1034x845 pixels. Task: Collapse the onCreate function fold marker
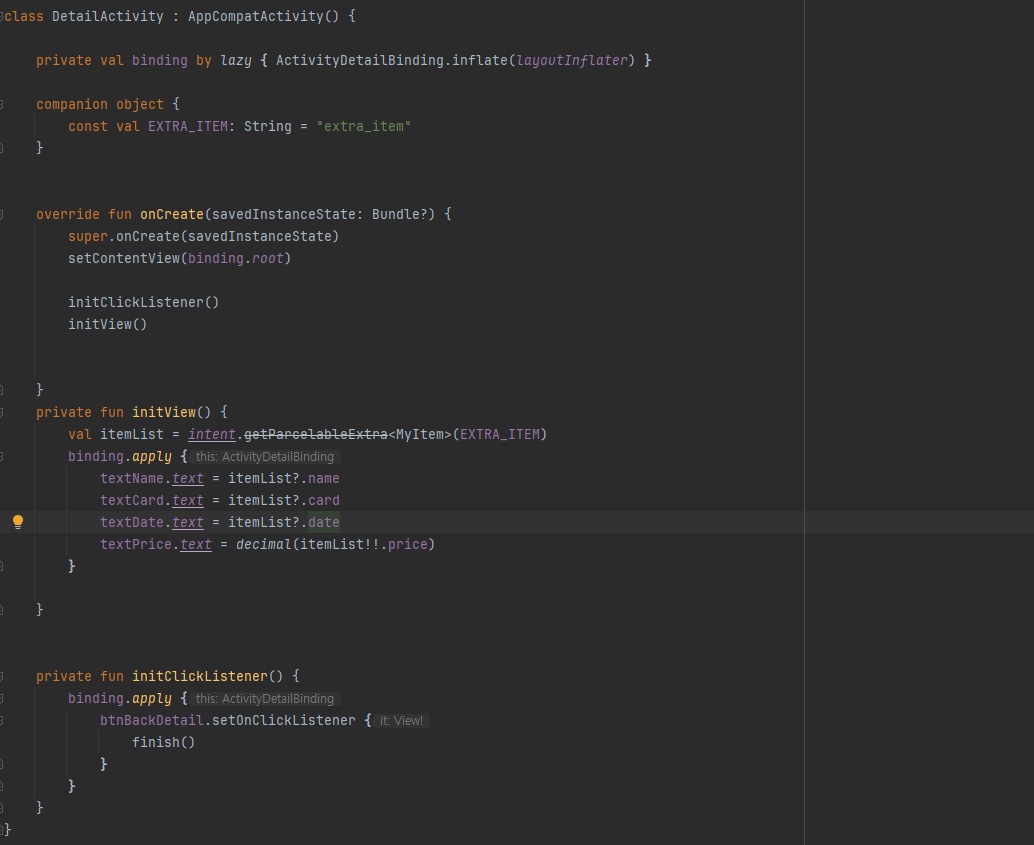coord(2,214)
